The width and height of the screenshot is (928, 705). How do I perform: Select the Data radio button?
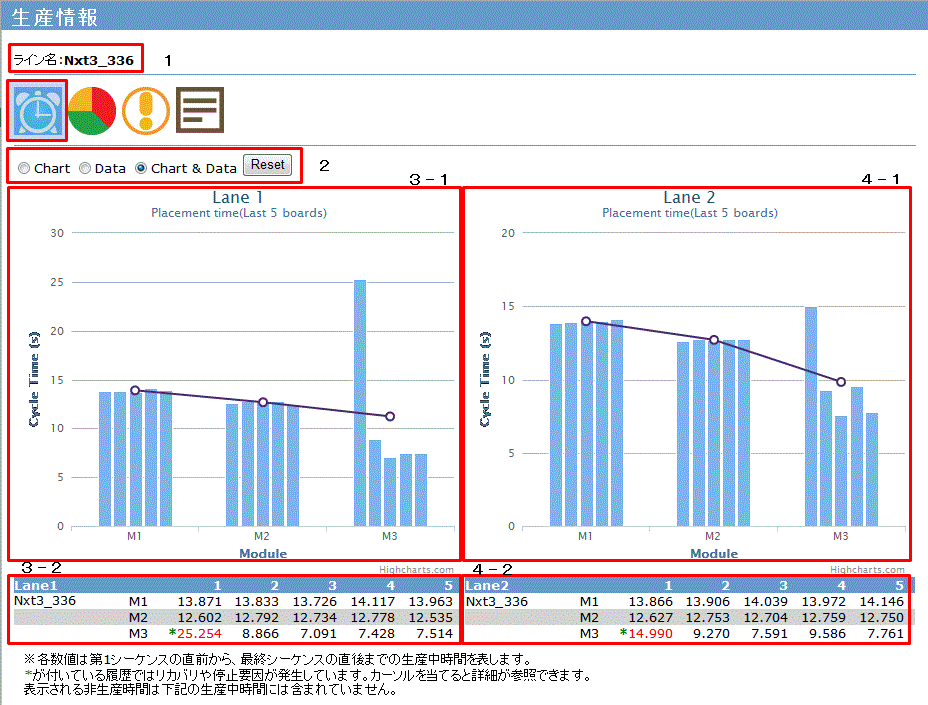coord(85,168)
